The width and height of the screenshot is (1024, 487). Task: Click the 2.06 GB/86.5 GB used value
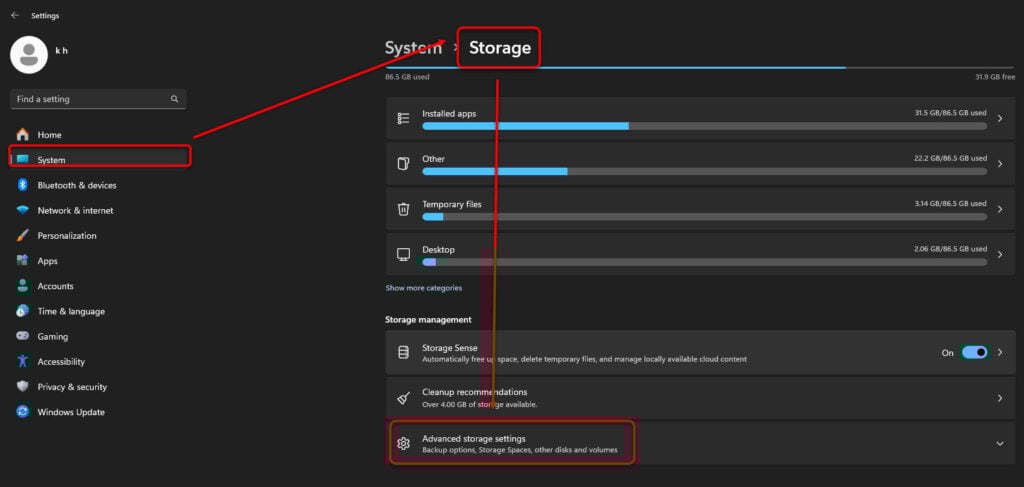[x=950, y=249]
